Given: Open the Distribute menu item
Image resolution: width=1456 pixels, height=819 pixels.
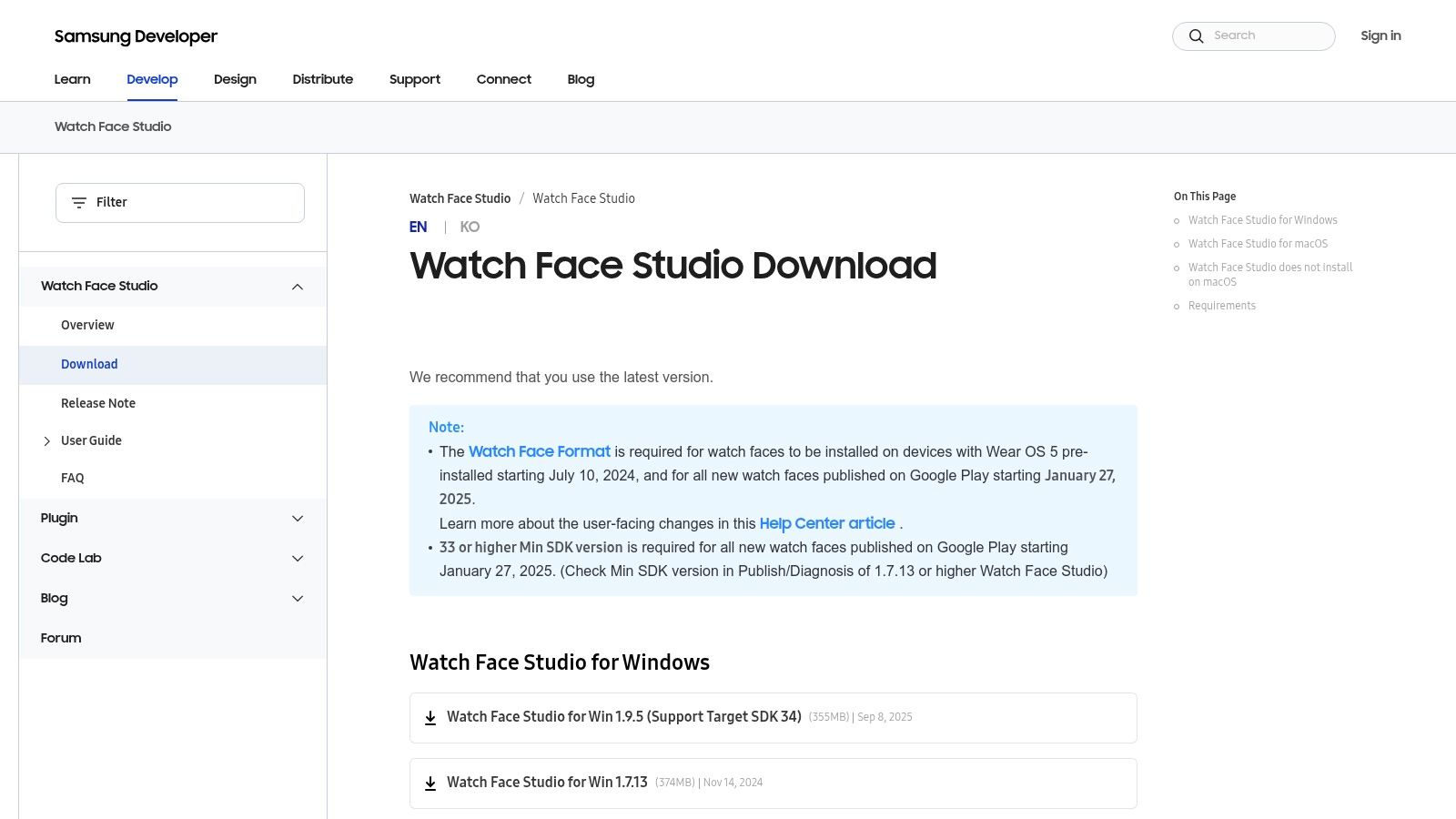Looking at the screenshot, I should (322, 79).
